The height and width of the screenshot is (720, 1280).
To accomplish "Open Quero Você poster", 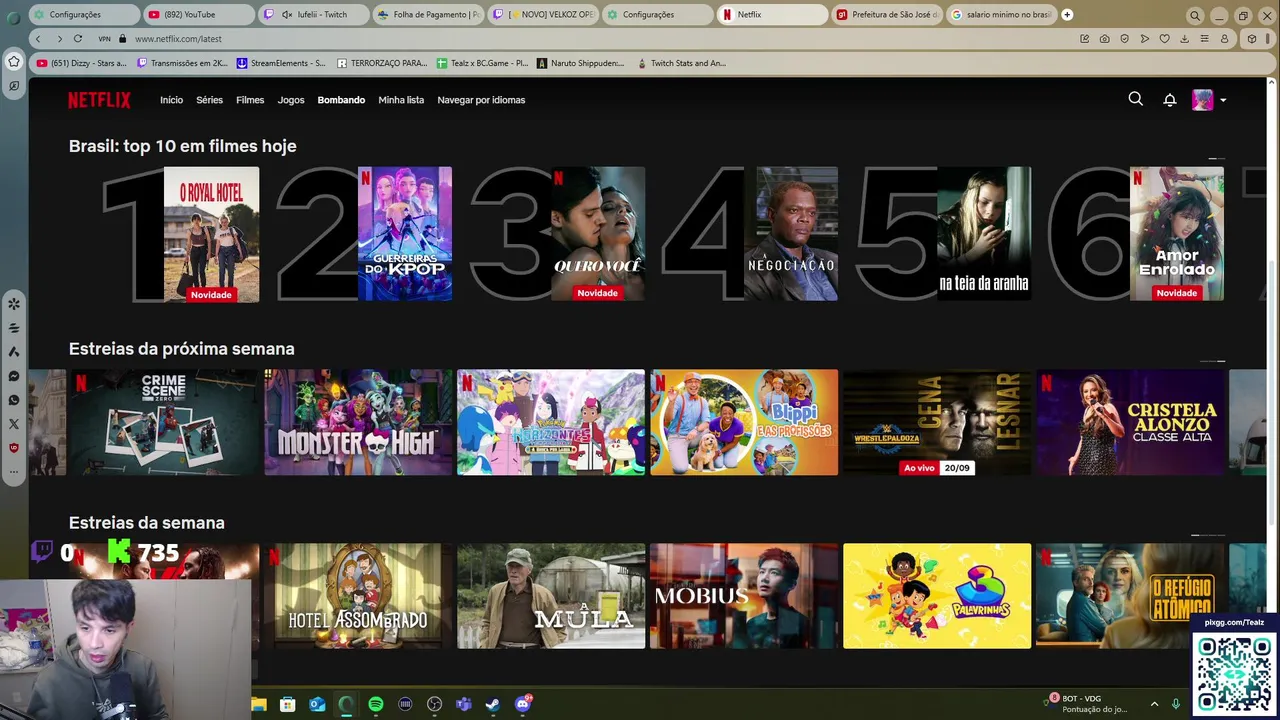I will [598, 234].
